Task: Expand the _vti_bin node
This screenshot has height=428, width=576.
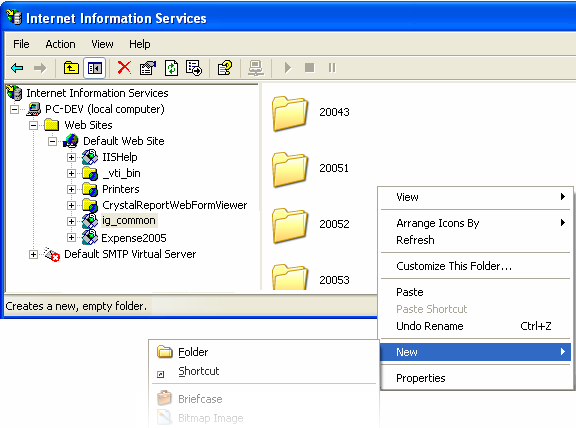Action: tap(72, 173)
